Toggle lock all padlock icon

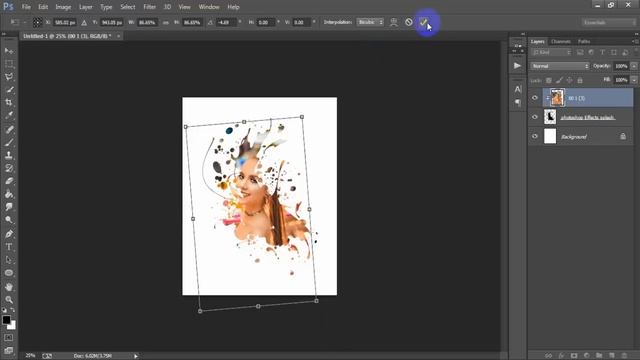click(580, 80)
